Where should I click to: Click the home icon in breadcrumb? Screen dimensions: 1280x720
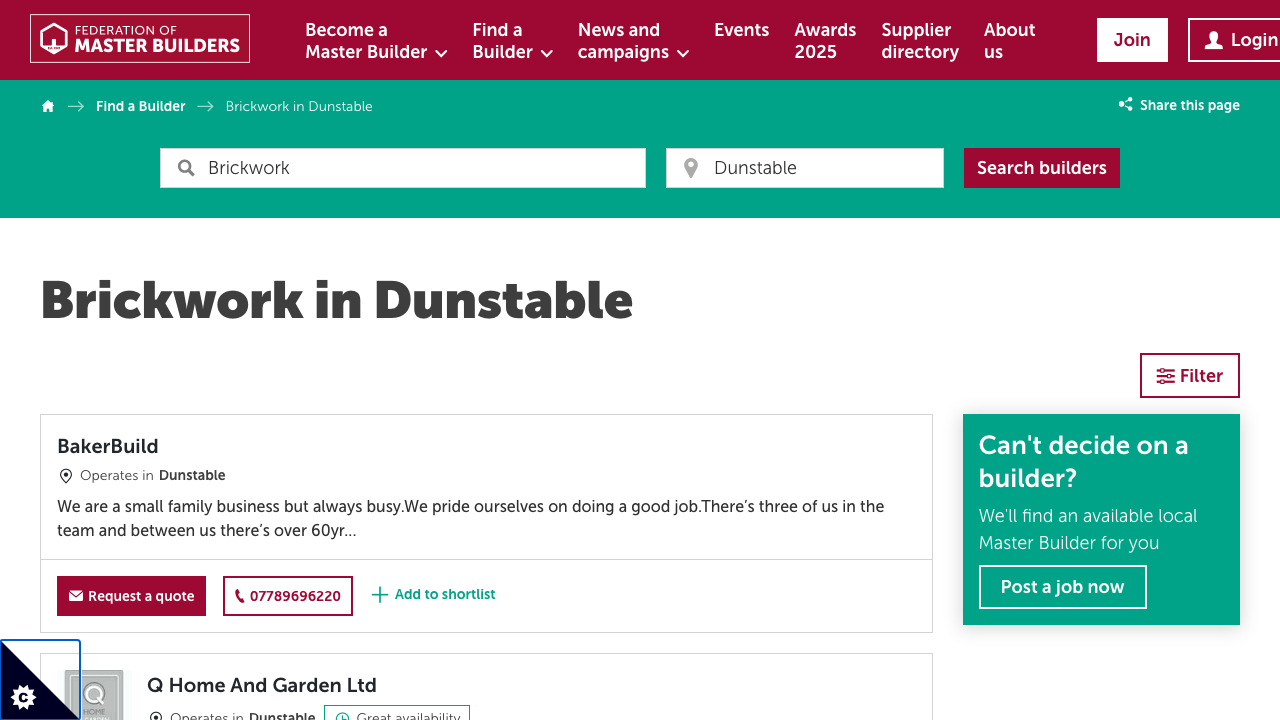point(48,107)
